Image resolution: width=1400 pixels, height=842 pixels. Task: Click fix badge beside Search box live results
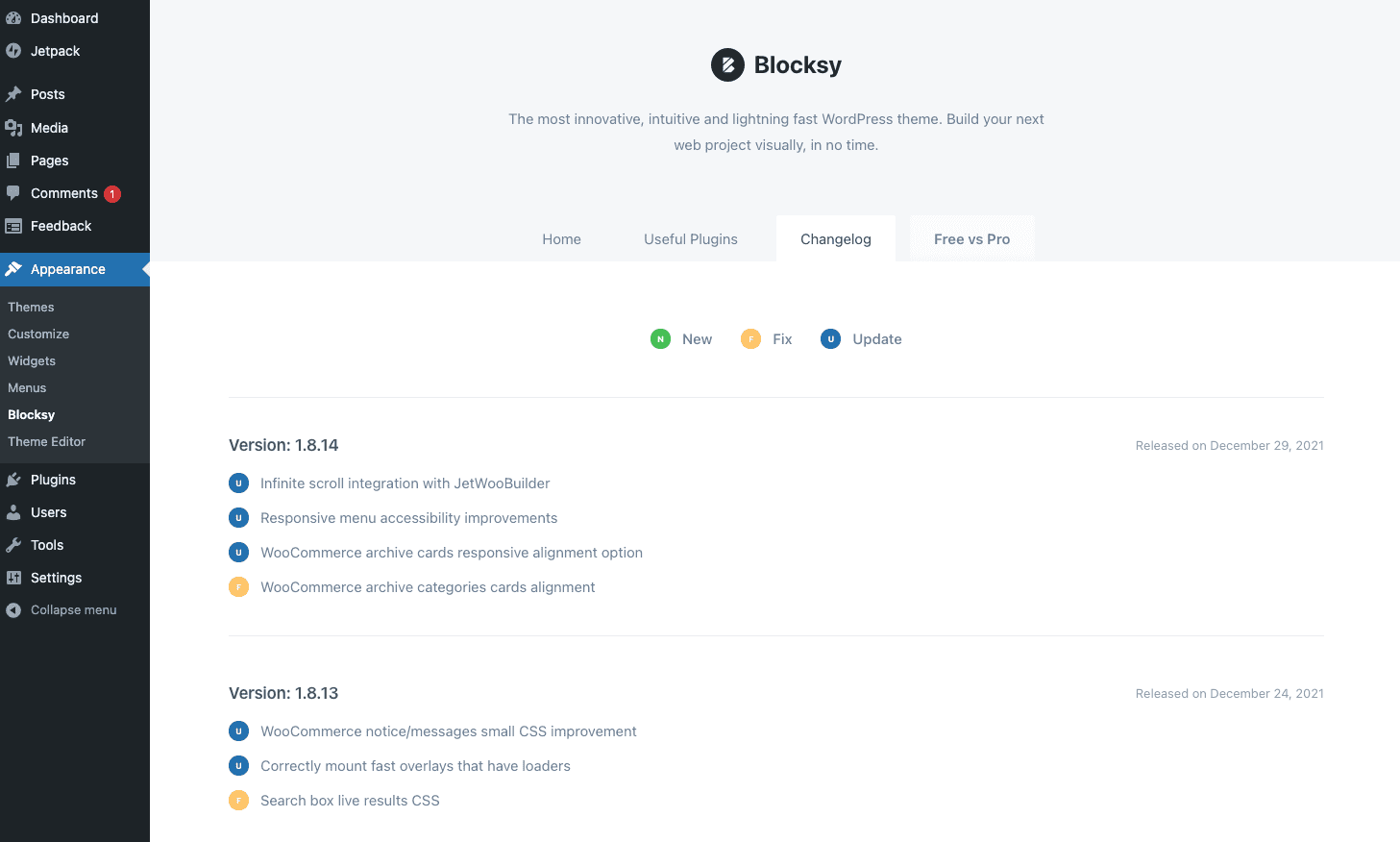point(238,801)
